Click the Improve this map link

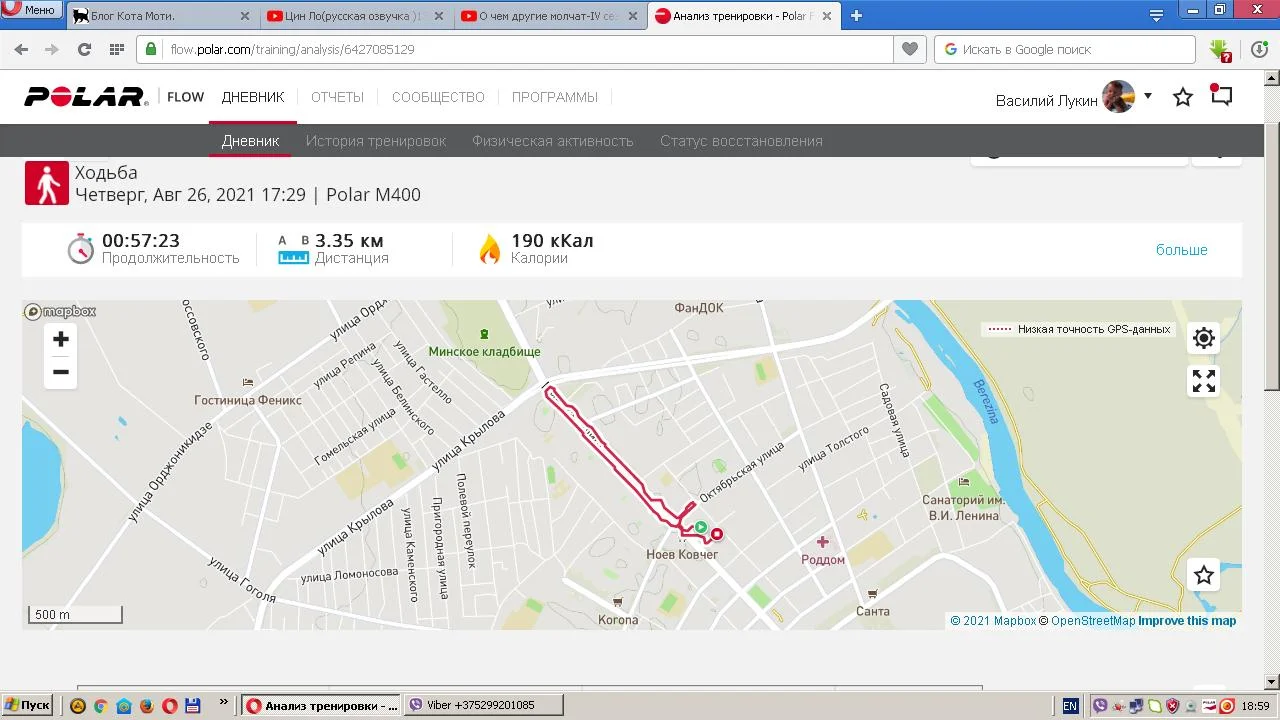[x=1187, y=621]
